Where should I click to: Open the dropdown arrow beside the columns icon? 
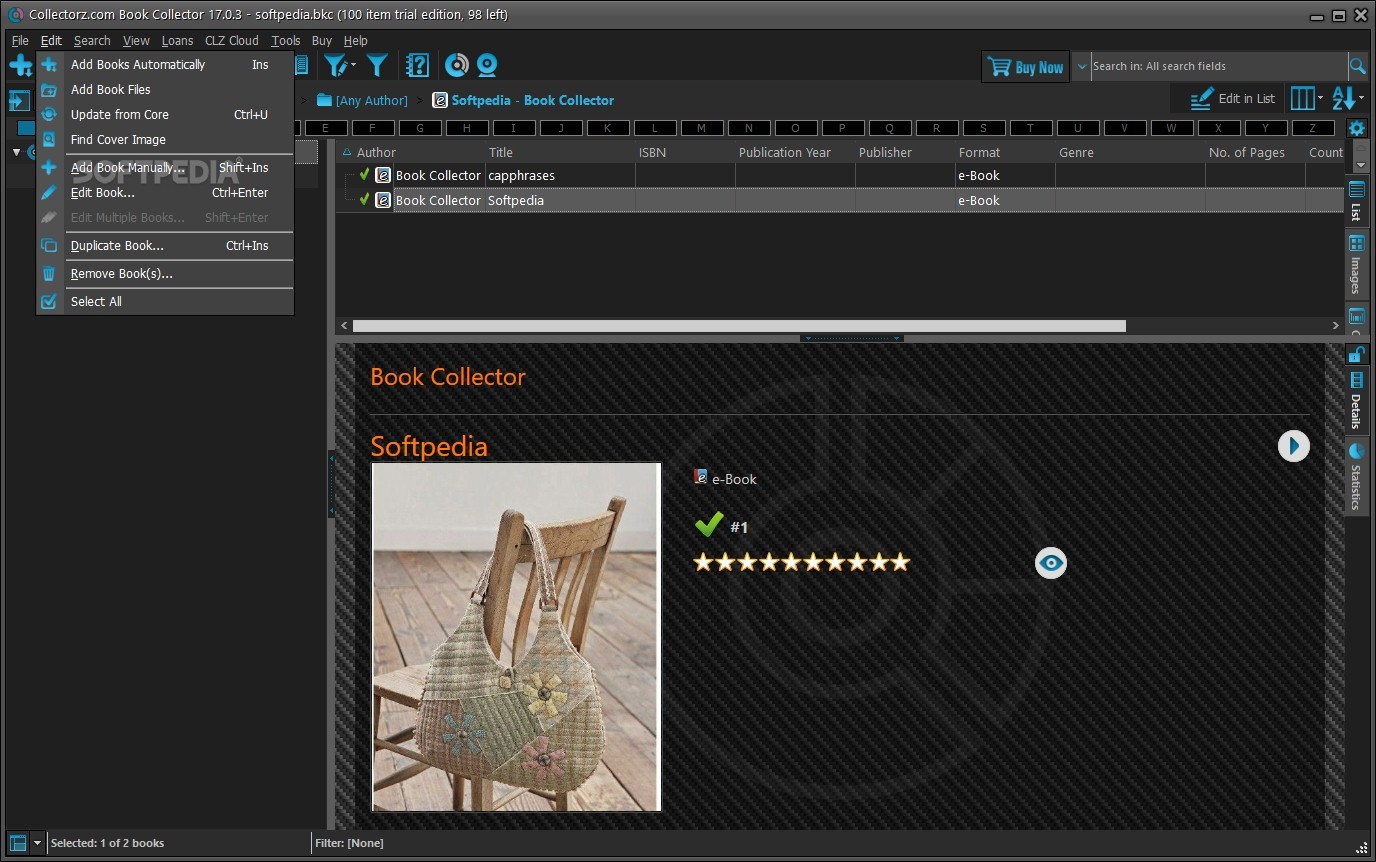[1320, 98]
